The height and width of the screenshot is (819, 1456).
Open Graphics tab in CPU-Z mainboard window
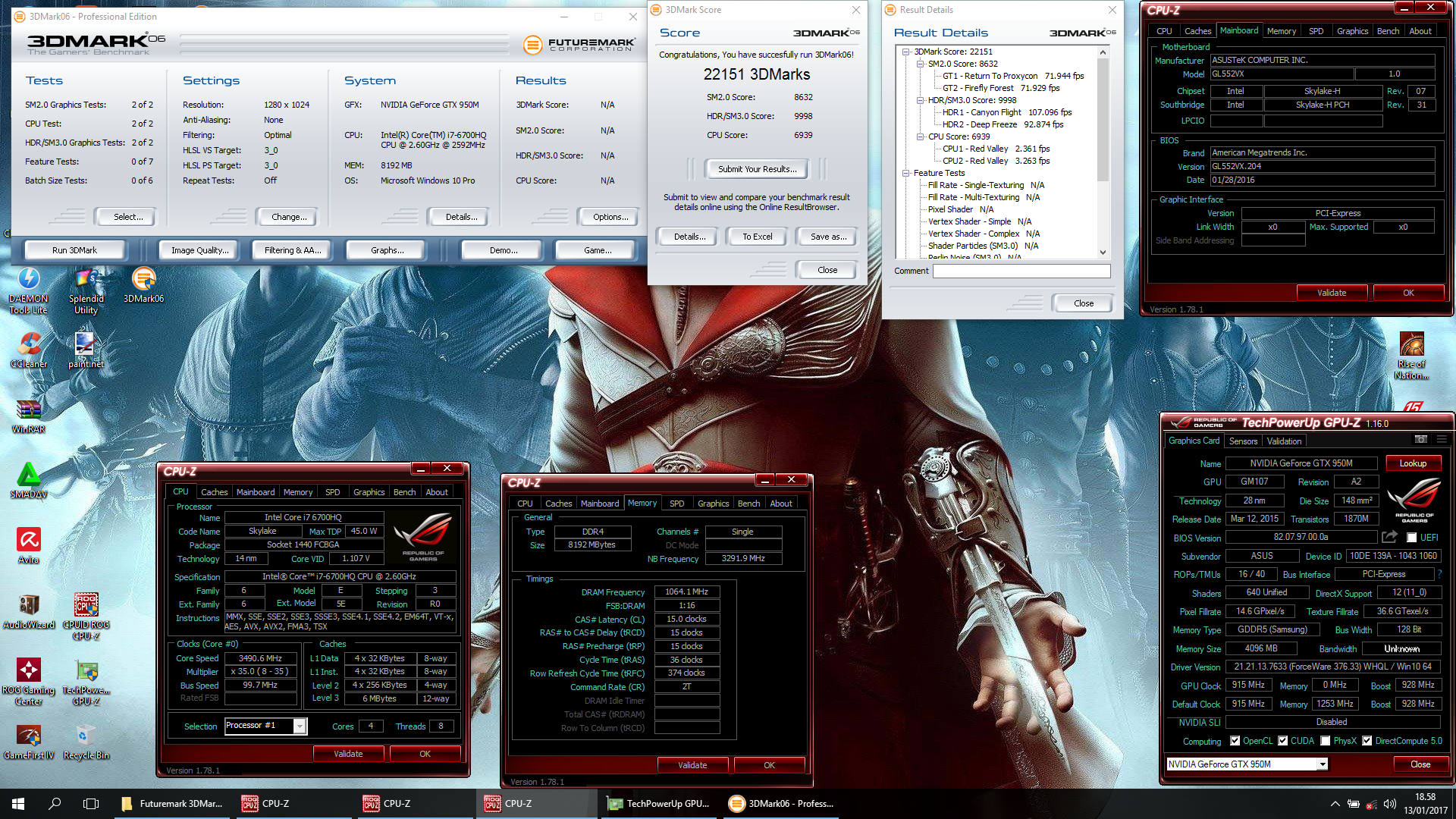(x=1352, y=31)
